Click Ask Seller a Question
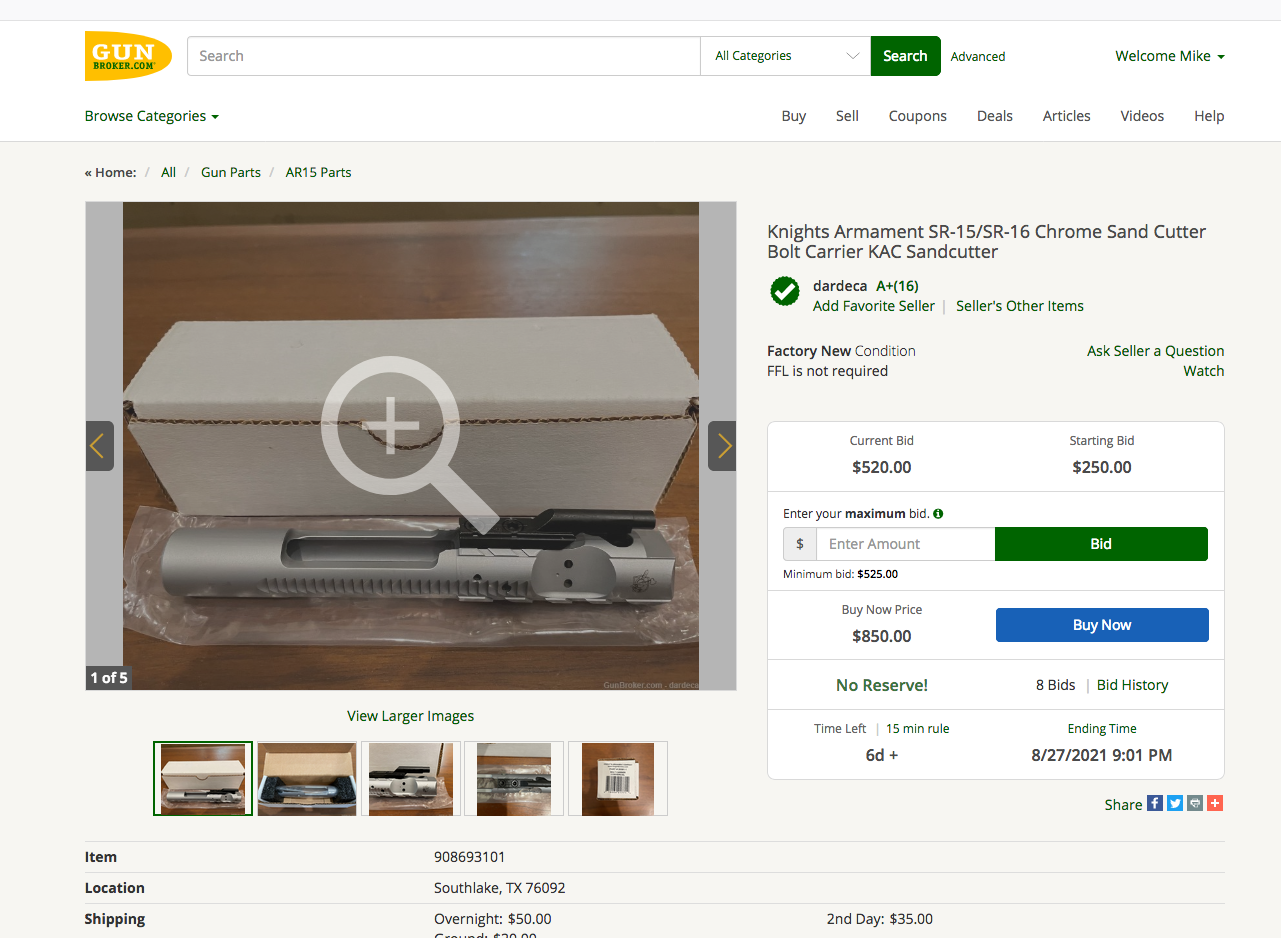The image size is (1281, 938). coord(1156,351)
